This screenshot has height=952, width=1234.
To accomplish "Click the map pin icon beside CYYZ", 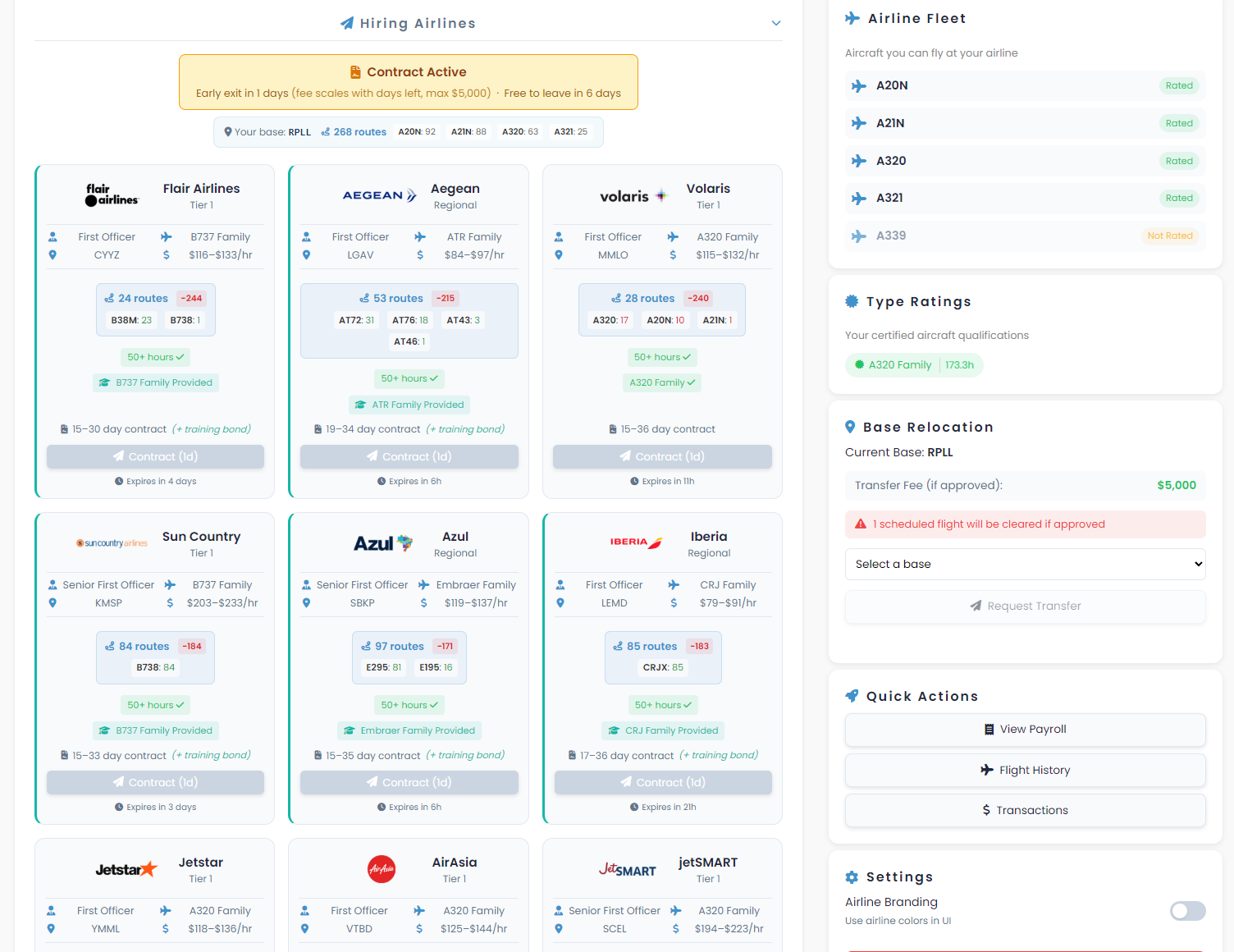I will pyautogui.click(x=53, y=255).
